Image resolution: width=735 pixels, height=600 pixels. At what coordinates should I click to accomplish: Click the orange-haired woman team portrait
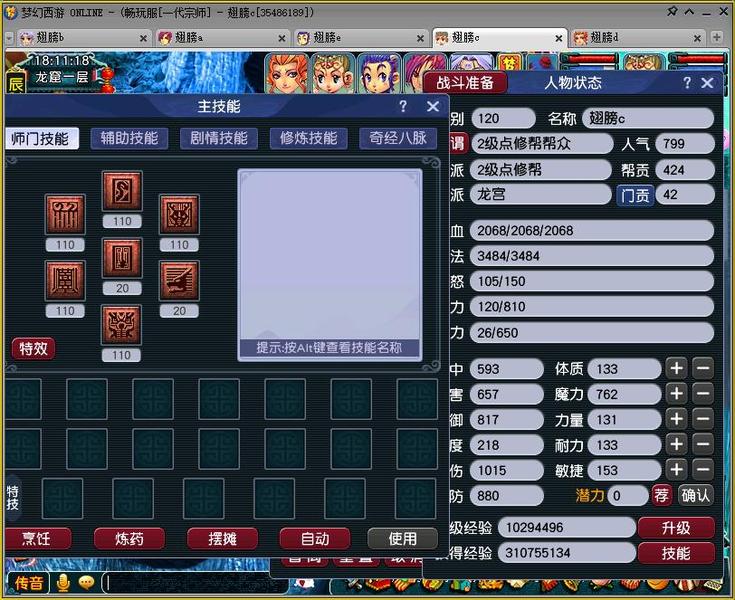(x=286, y=74)
